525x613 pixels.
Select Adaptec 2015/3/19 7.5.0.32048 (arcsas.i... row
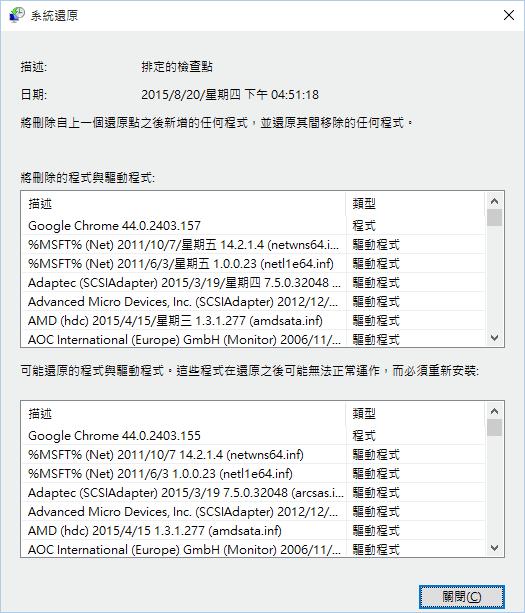pos(253,493)
